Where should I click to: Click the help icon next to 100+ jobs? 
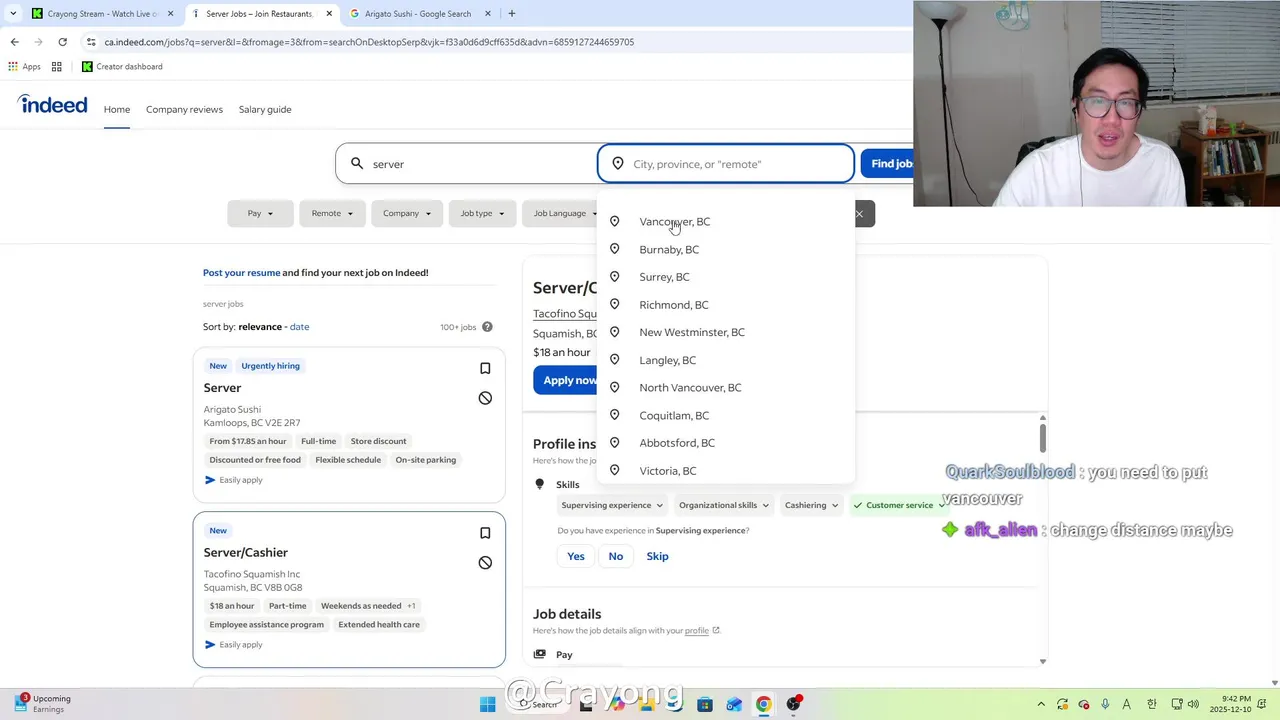click(487, 327)
